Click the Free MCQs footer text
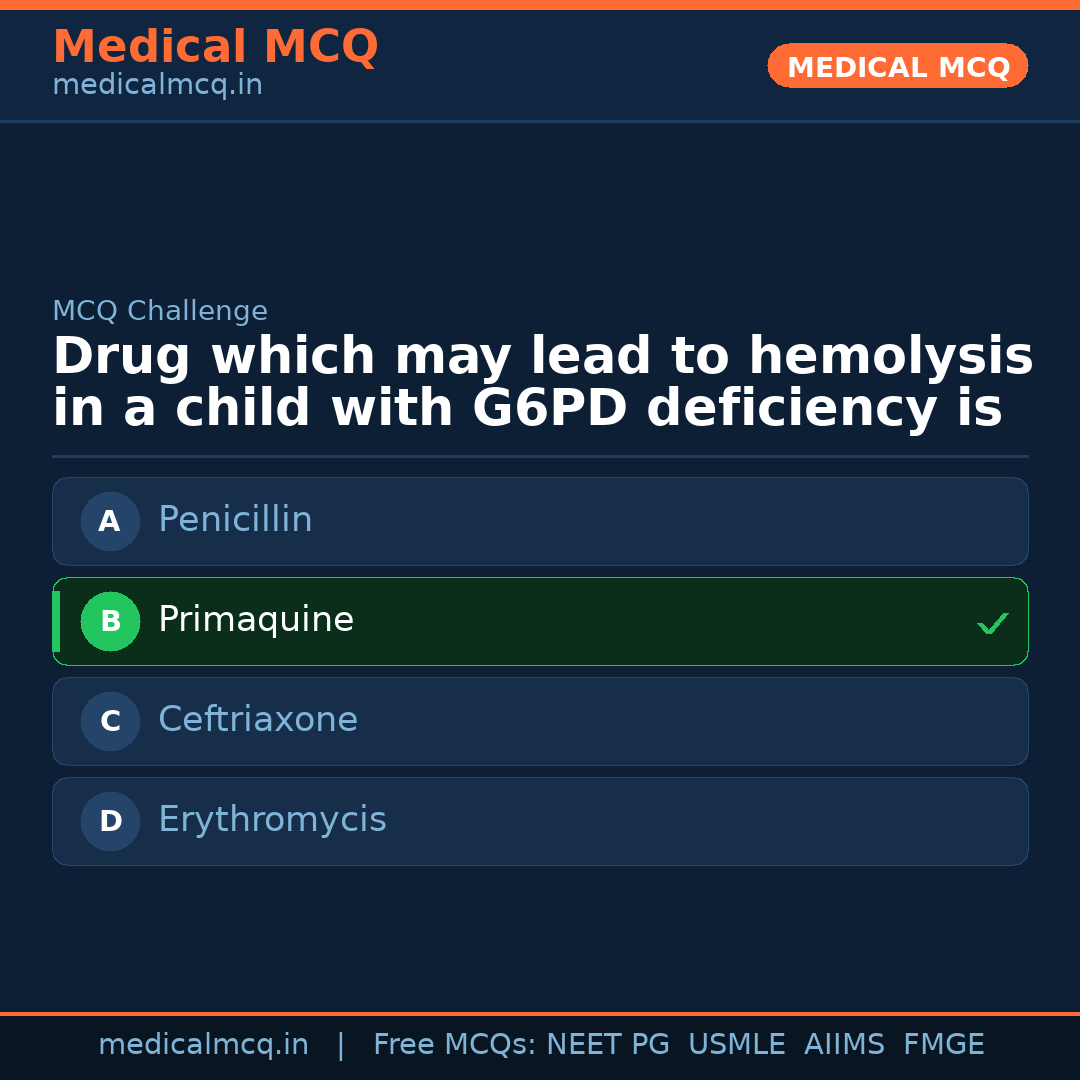Viewport: 1080px width, 1080px height. tap(455, 1045)
